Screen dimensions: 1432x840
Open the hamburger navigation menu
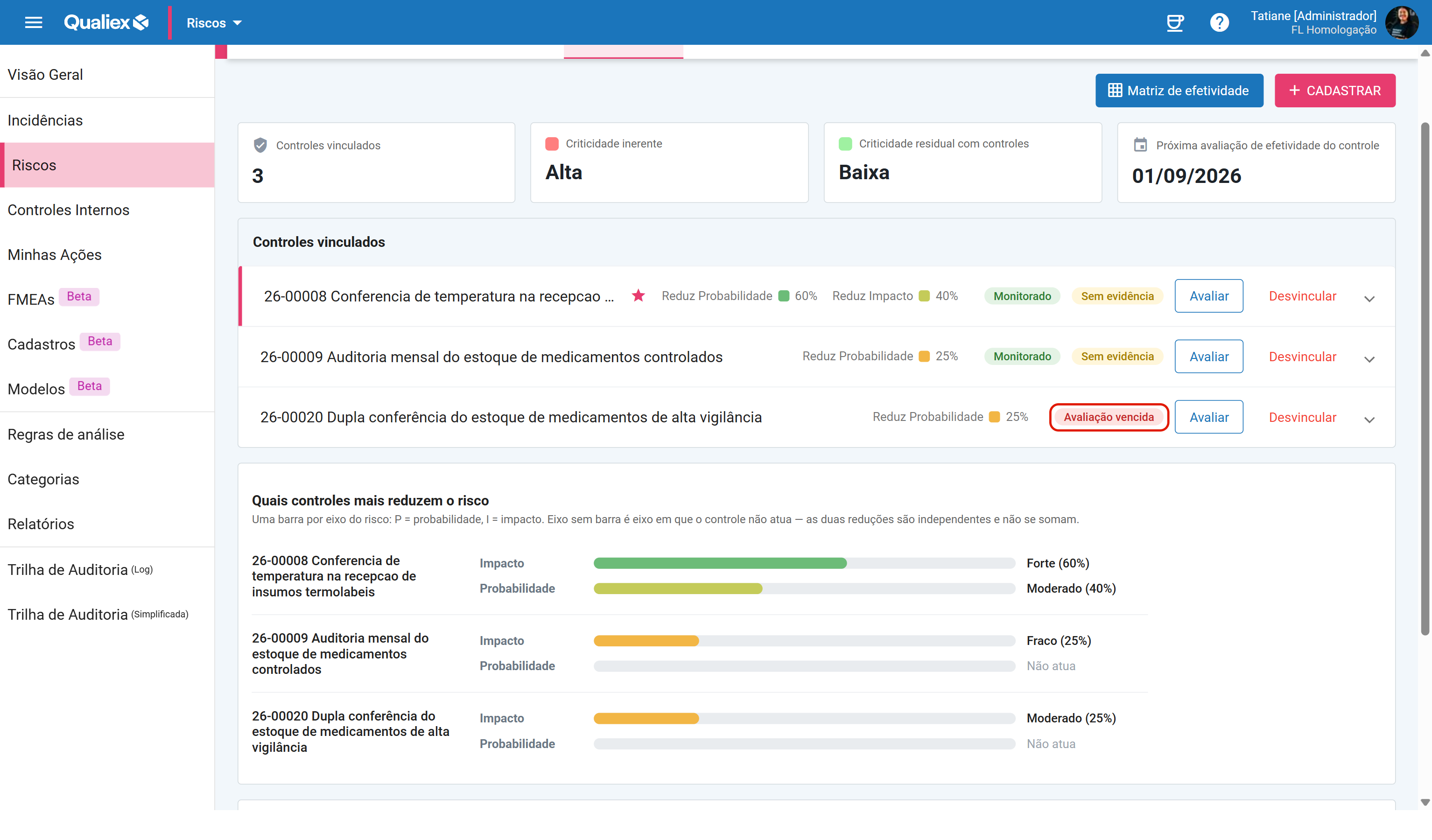[34, 23]
